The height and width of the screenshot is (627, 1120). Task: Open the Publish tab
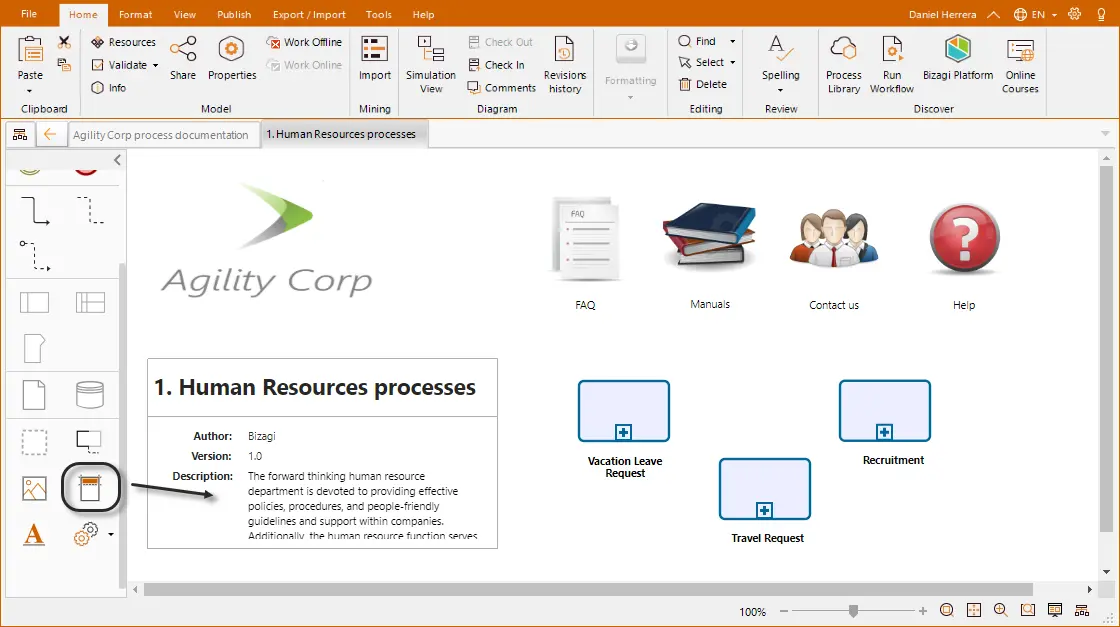(234, 14)
